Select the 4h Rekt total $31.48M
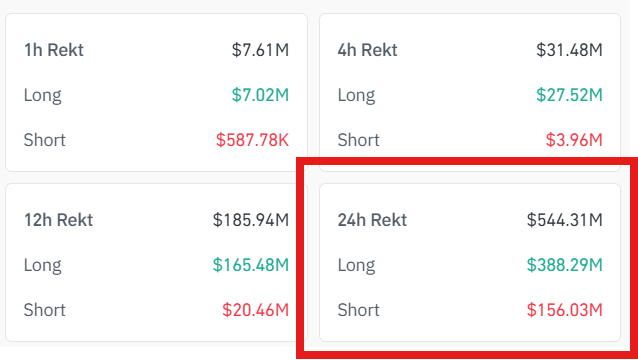Viewport: 638px width, 360px height. (x=569, y=50)
